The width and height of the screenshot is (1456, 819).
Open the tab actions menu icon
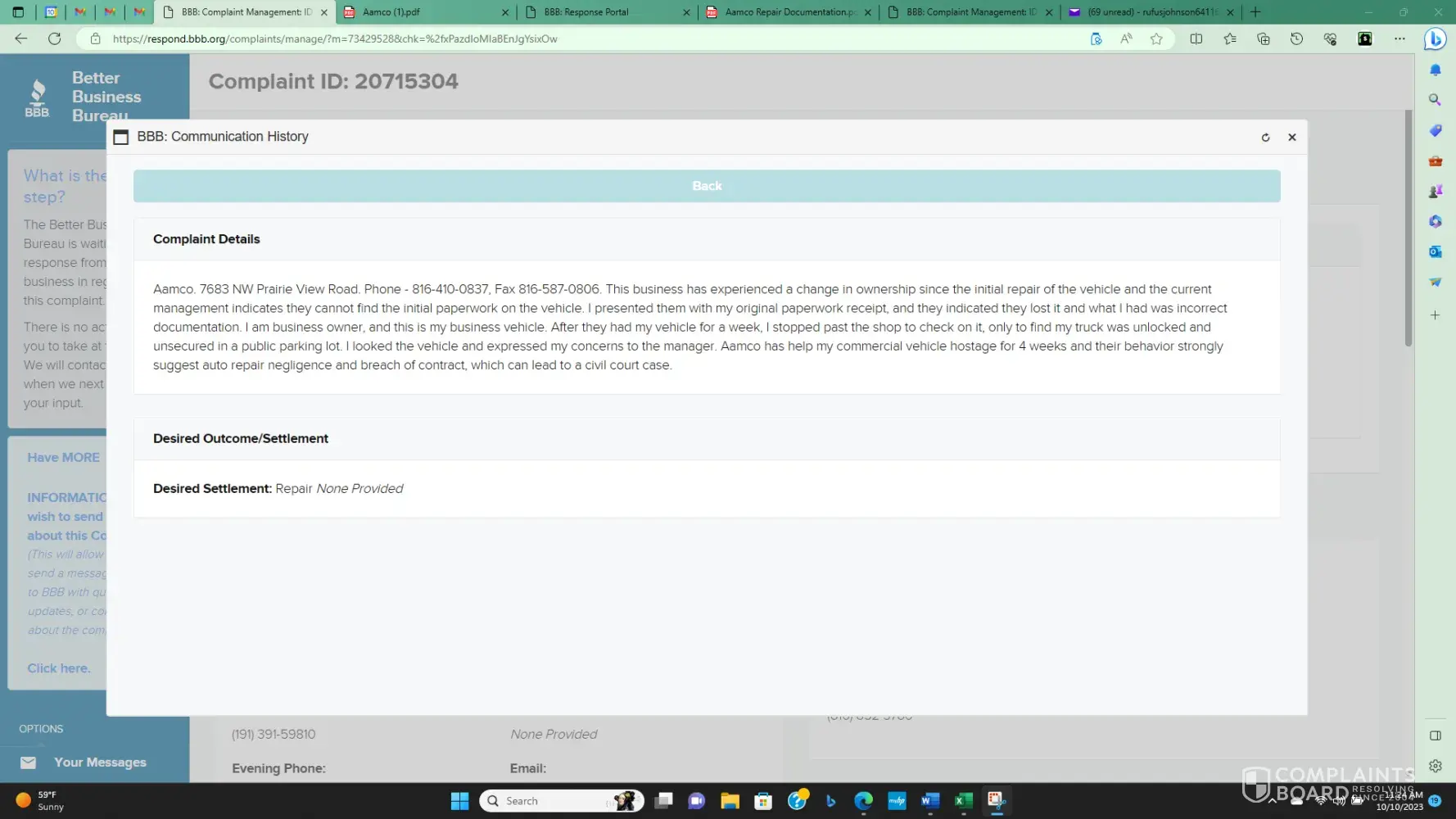[18, 12]
